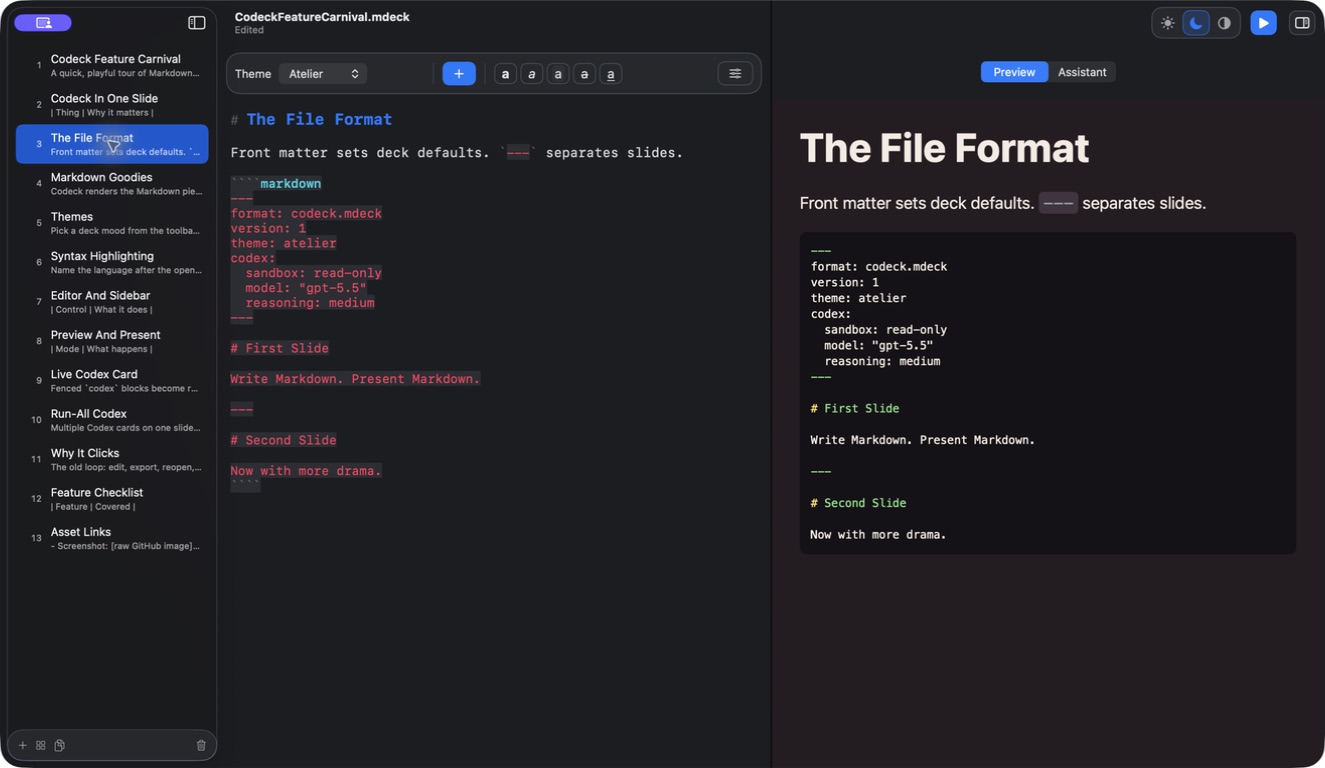Start presentation with the blue play button
This screenshot has height=768, width=1325.
[x=1263, y=23]
